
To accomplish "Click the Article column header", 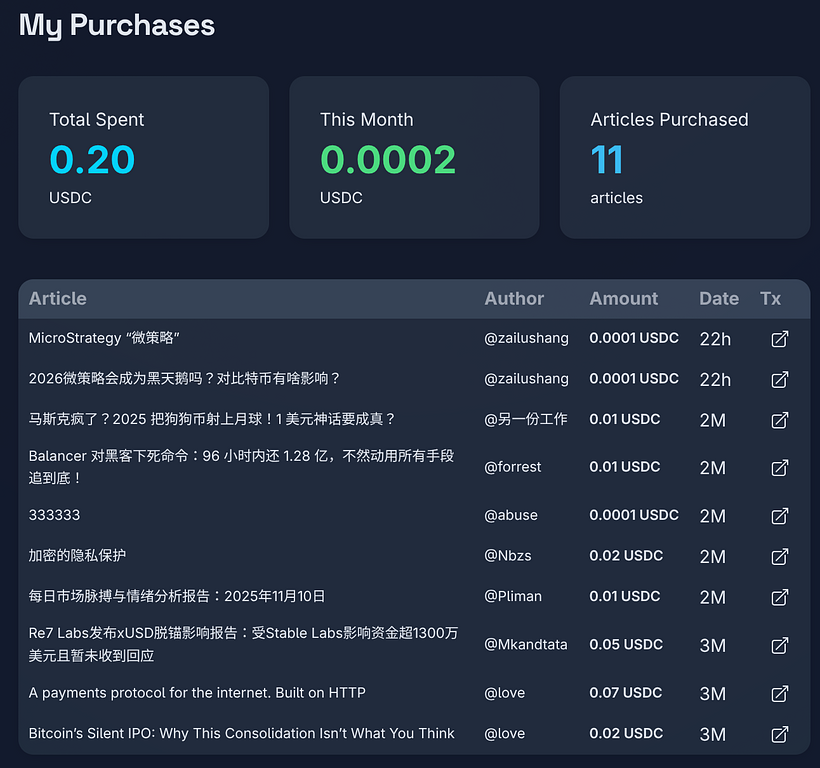I will click(x=58, y=298).
